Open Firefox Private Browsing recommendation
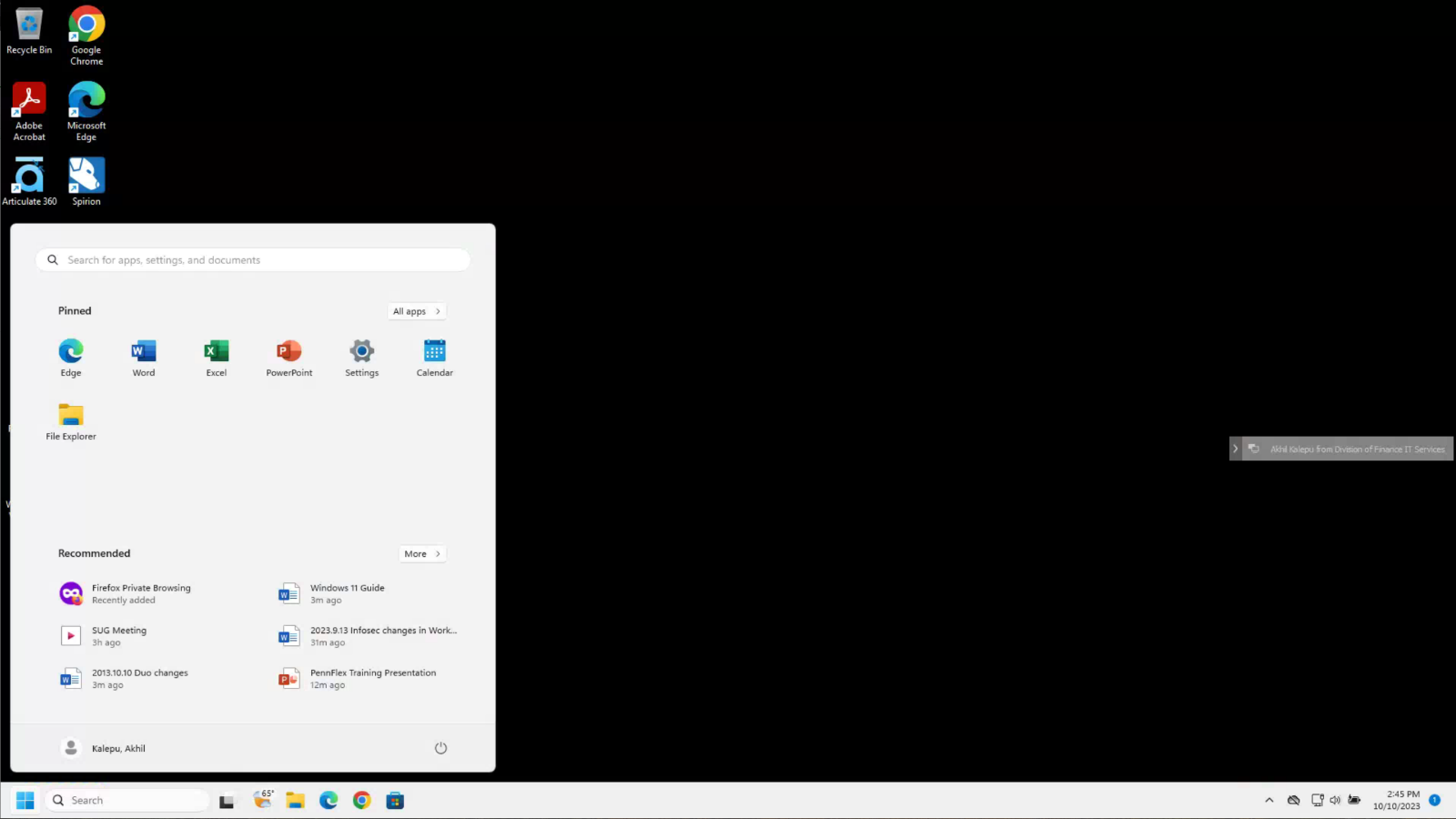1456x819 pixels. click(127, 594)
